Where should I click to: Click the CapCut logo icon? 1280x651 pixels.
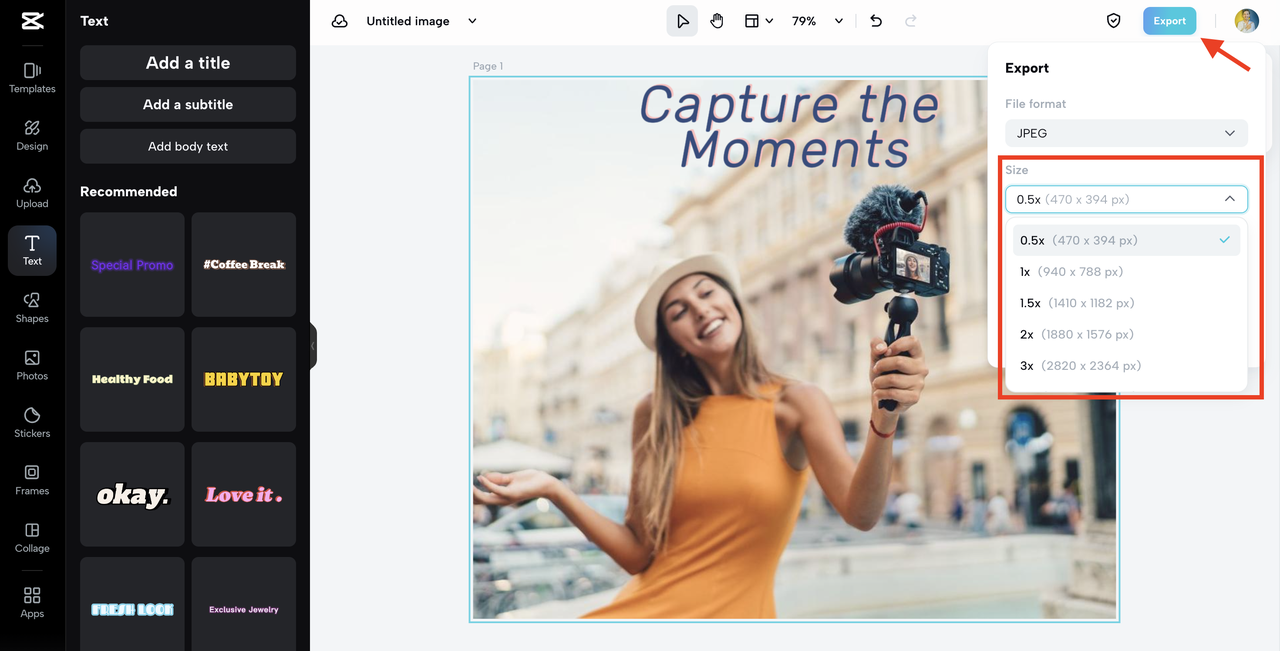[32, 20]
